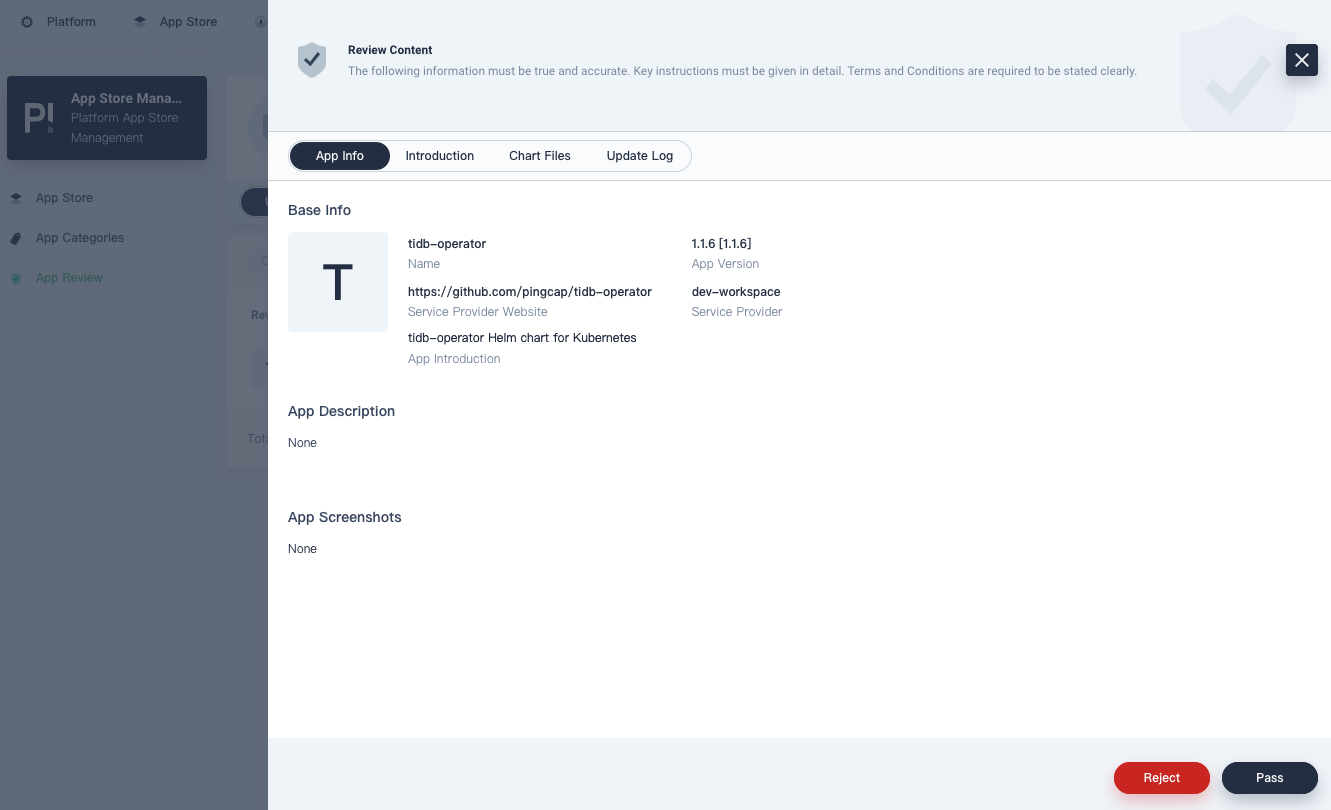Click the green App Review shield icon
Image resolution: width=1331 pixels, height=810 pixels.
(16, 278)
